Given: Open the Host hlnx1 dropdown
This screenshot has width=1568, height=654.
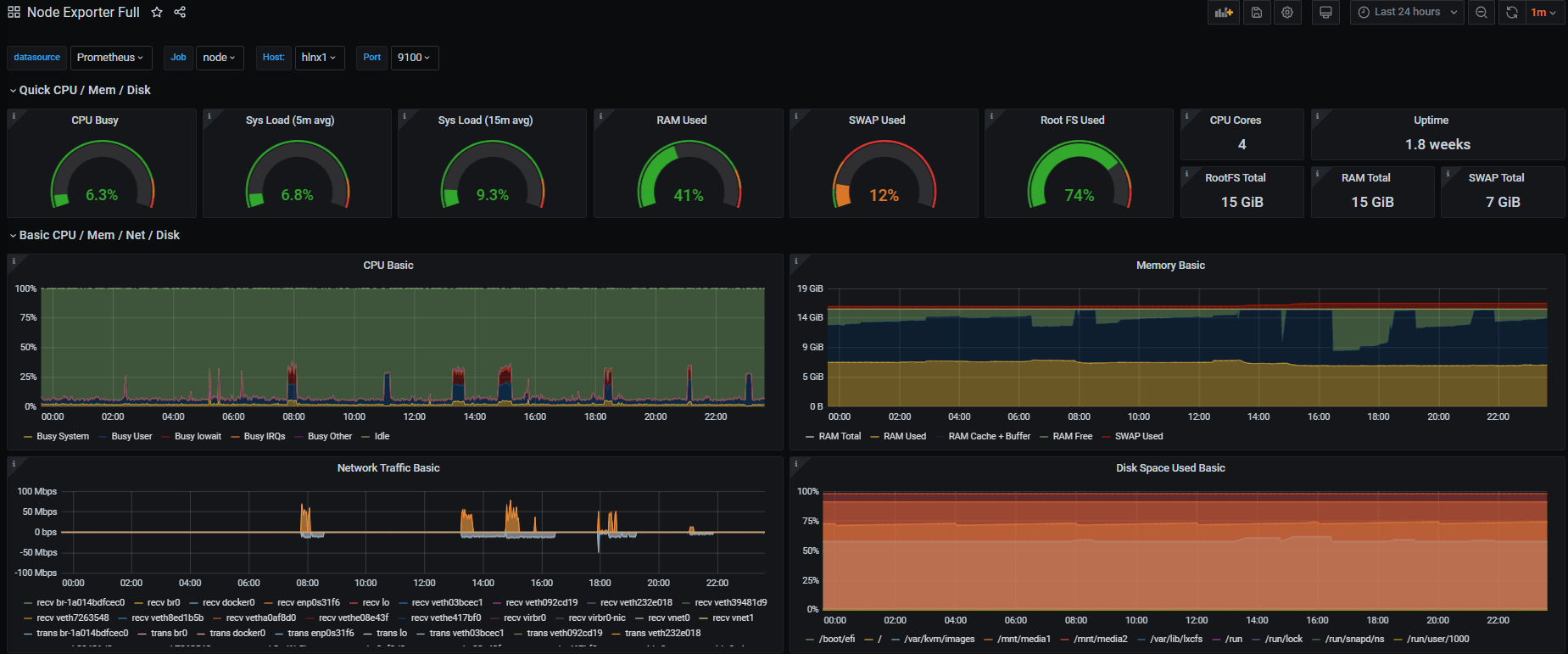Looking at the screenshot, I should [x=319, y=58].
